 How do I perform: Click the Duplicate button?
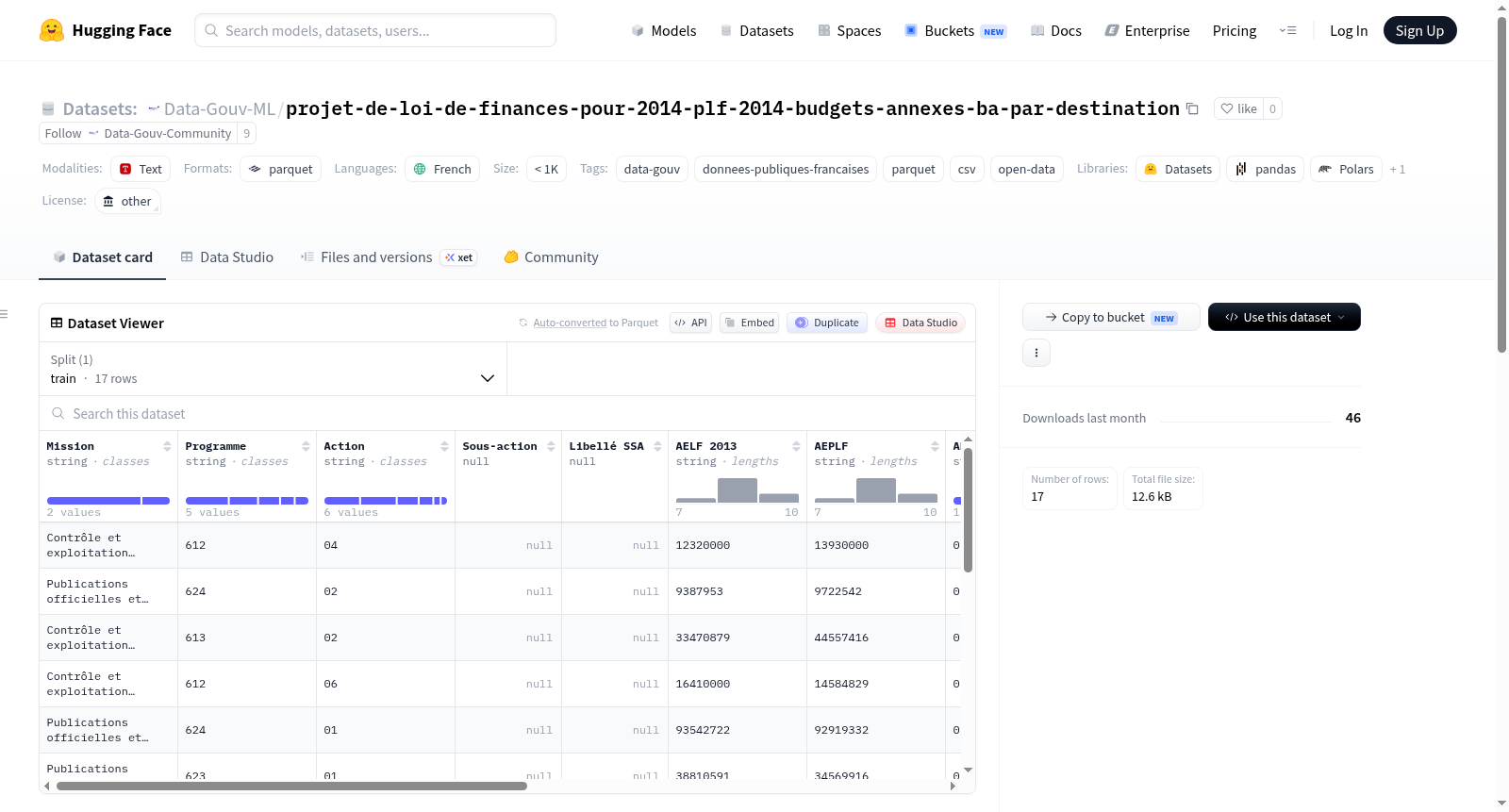pos(826,323)
